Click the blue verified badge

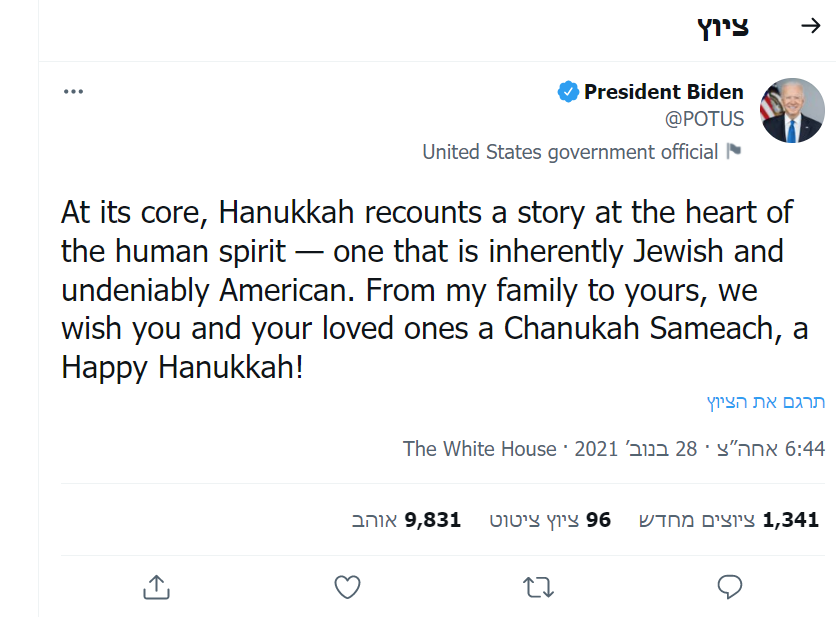click(x=568, y=92)
